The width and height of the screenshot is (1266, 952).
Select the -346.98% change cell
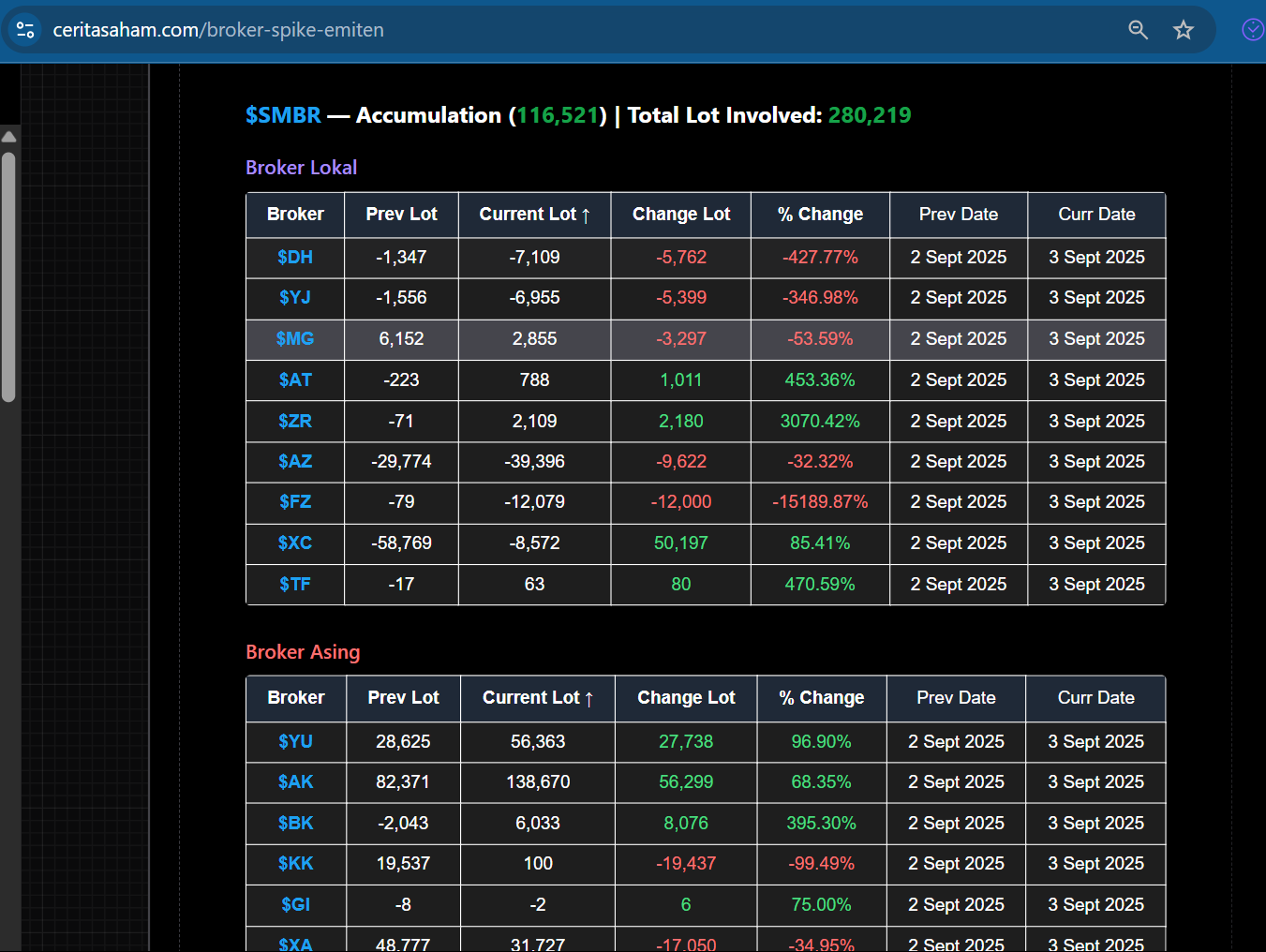tap(820, 298)
